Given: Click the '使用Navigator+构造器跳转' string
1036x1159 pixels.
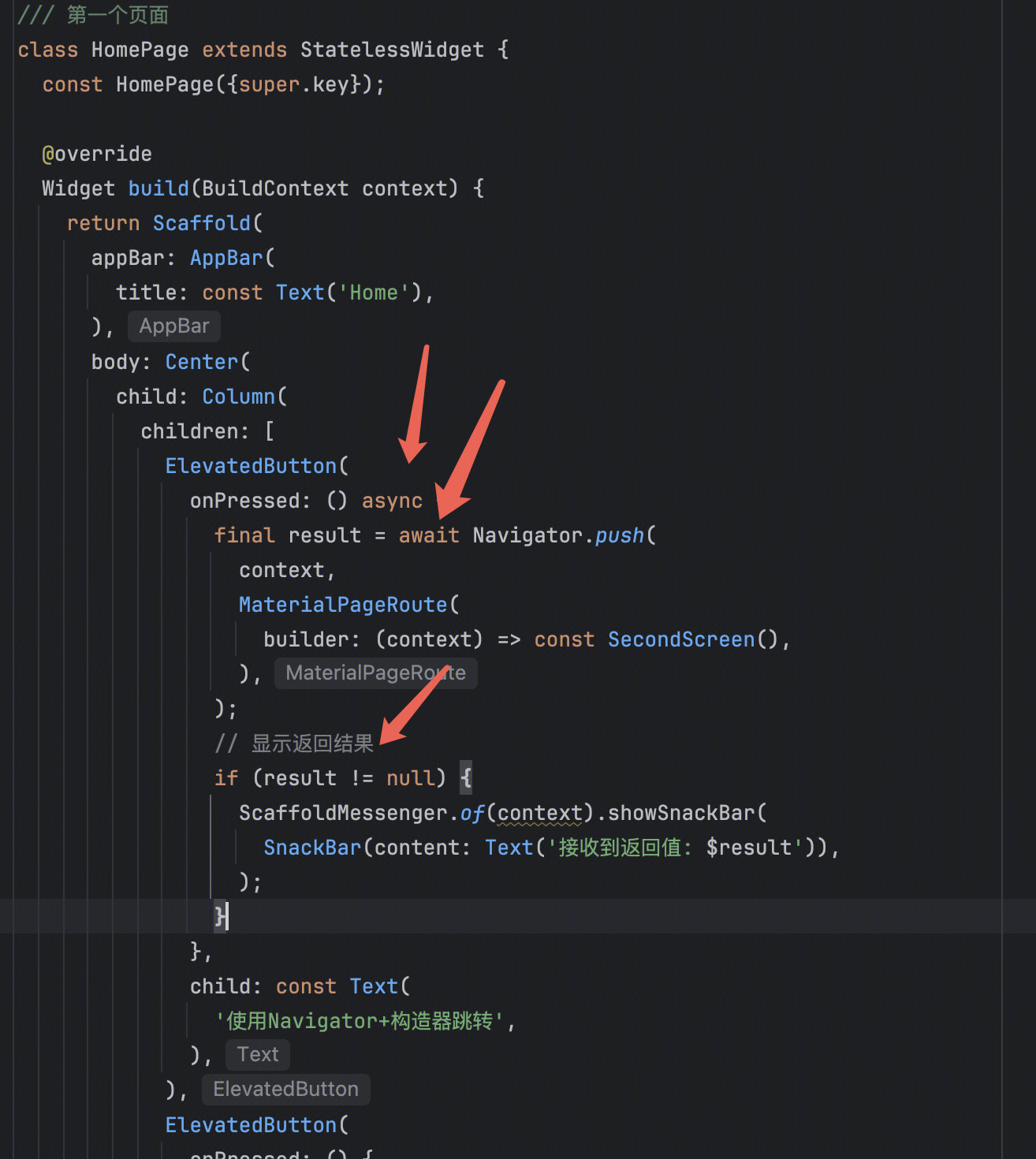Looking at the screenshot, I should 360,1021.
